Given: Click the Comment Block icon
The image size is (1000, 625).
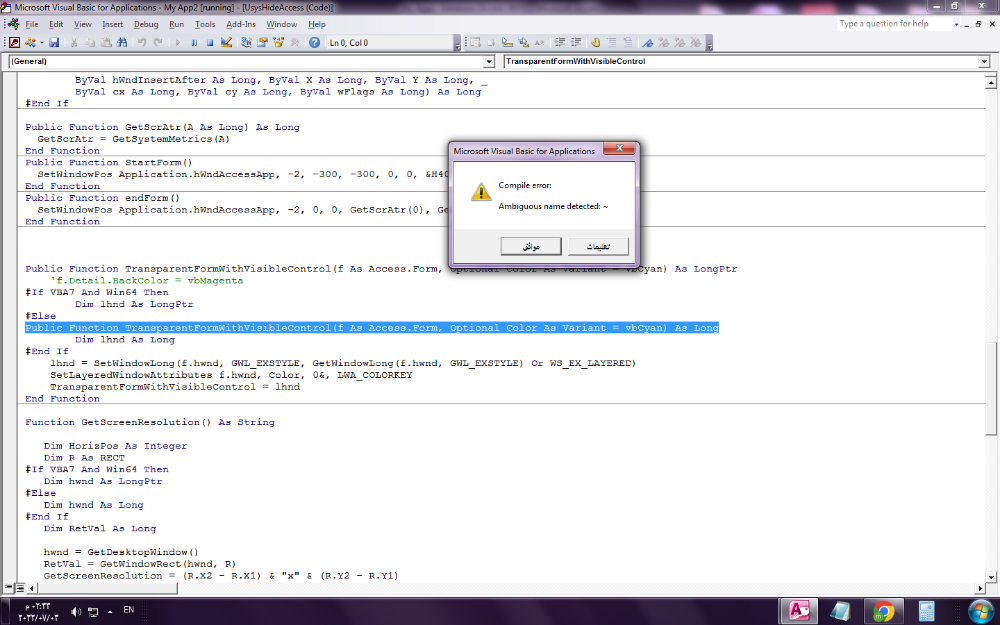Looking at the screenshot, I should [612, 43].
